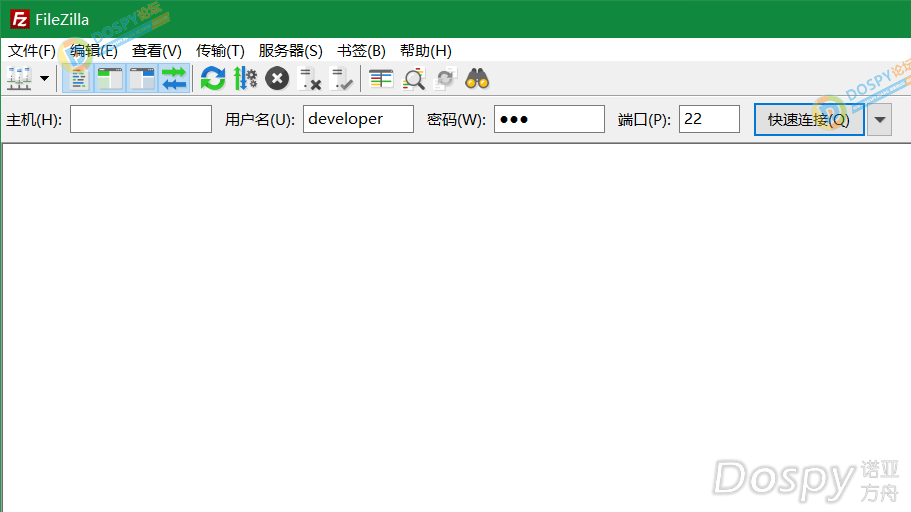Image resolution: width=911 pixels, height=512 pixels.
Task: Reconnect to last server icon
Action: pos(342,78)
